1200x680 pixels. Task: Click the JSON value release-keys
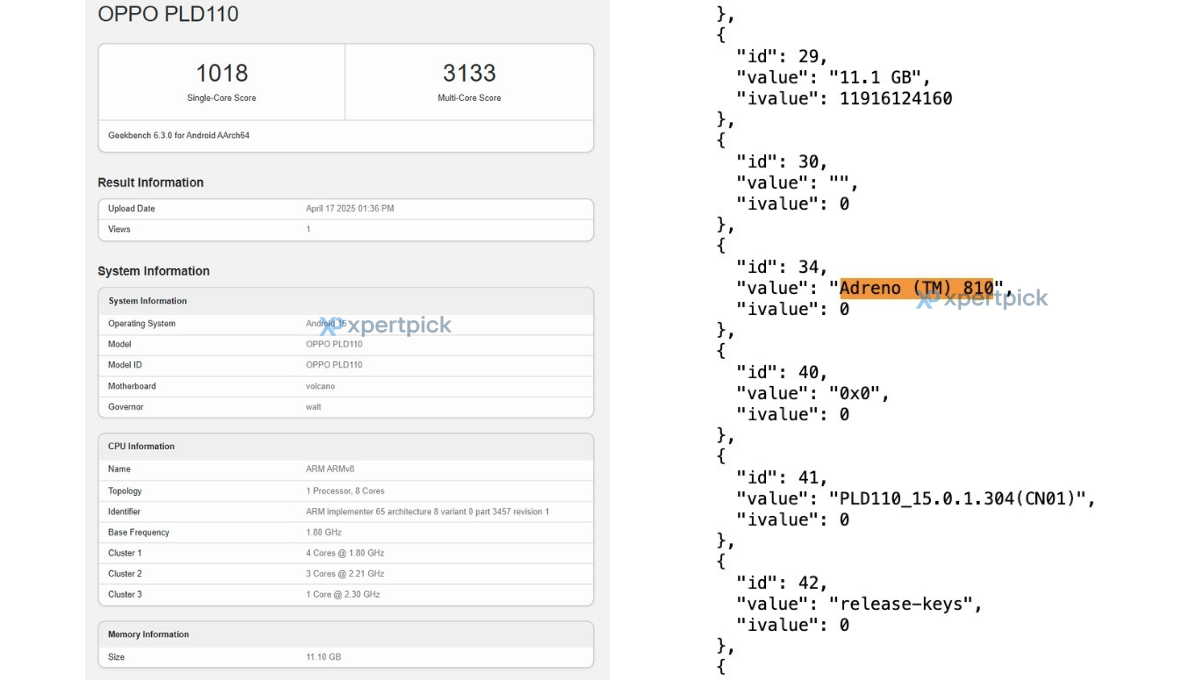(x=905, y=604)
